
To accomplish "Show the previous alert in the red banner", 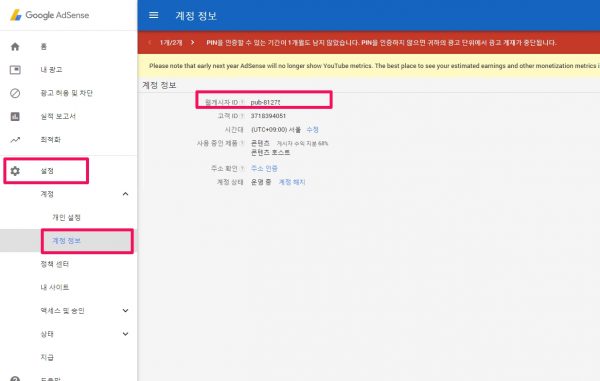I will 150,42.
